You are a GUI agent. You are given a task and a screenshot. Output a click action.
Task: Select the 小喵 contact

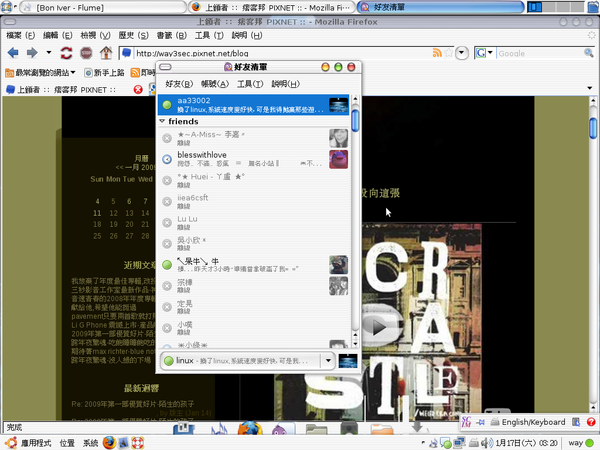(x=254, y=328)
